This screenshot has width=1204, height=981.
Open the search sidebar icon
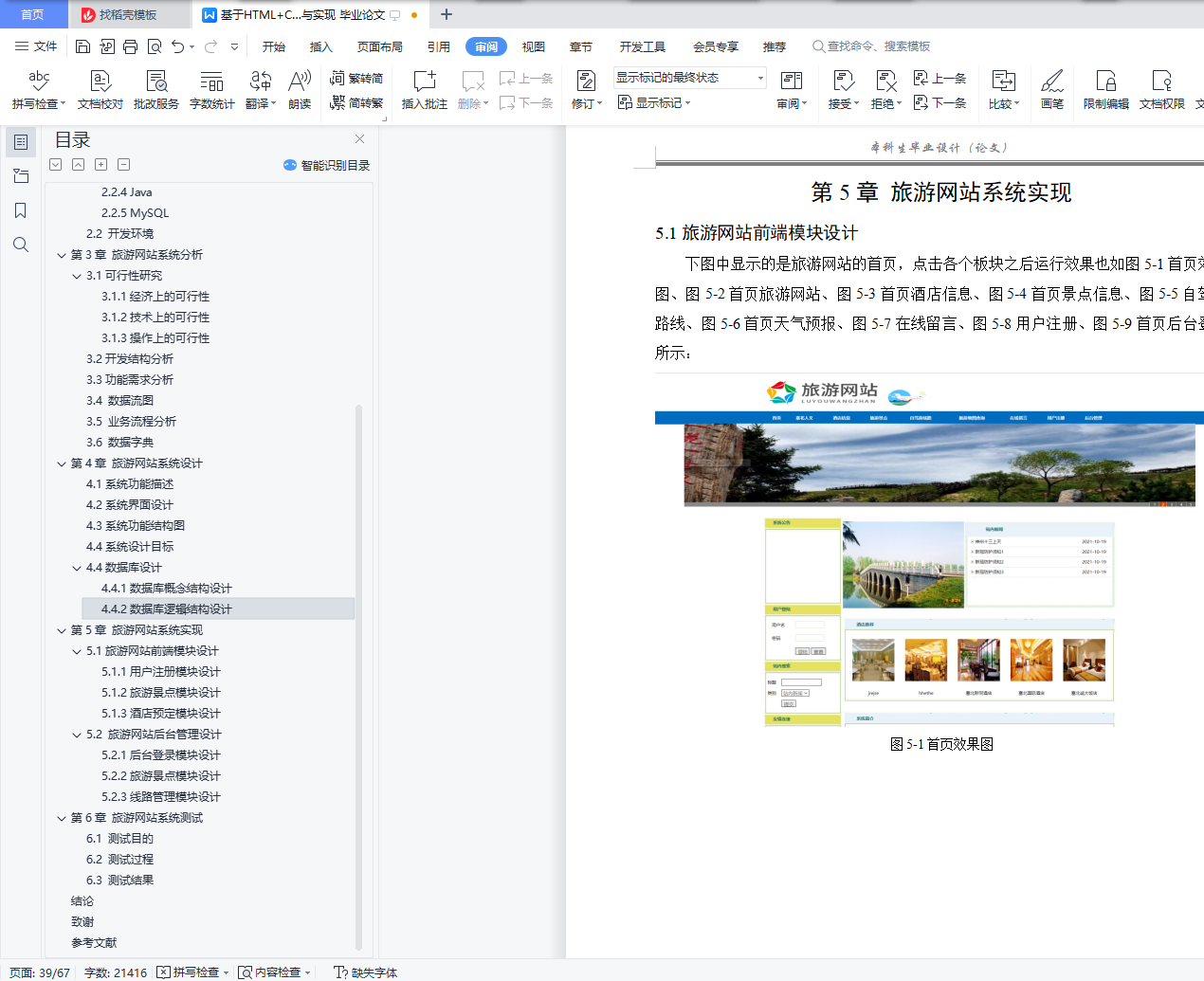pos(21,245)
